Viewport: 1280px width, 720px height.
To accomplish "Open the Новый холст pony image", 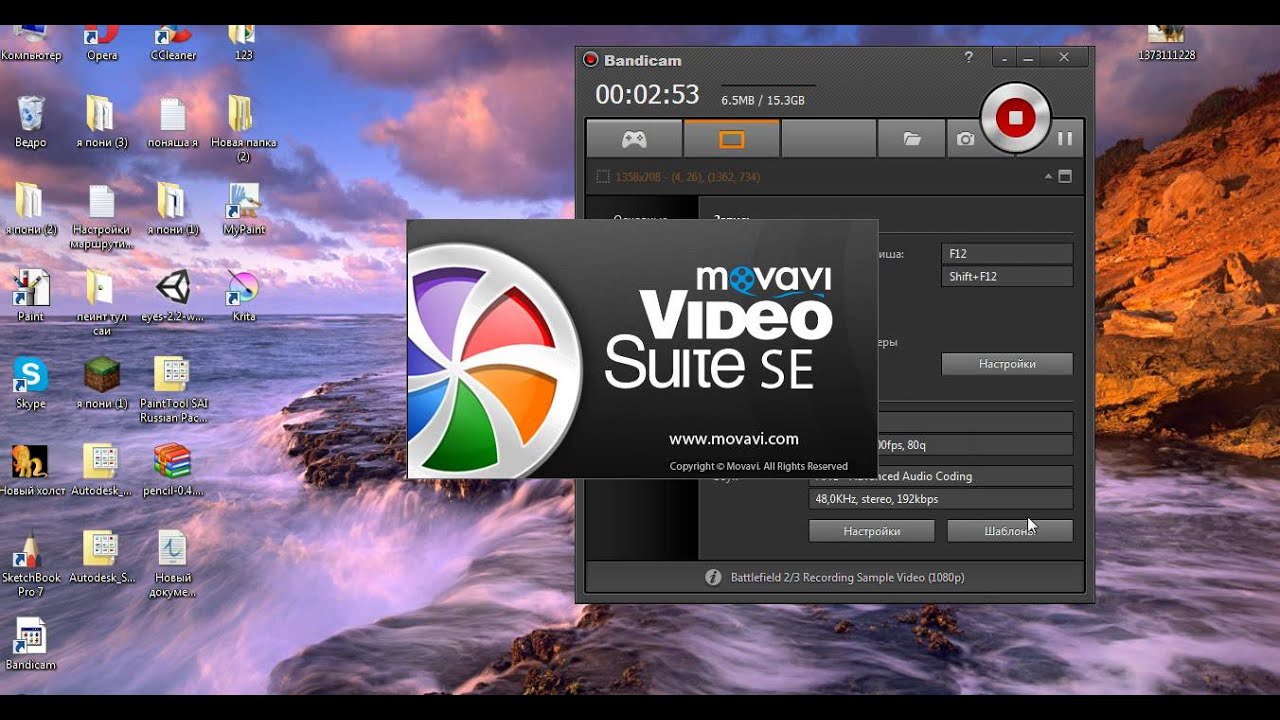I will pyautogui.click(x=31, y=470).
